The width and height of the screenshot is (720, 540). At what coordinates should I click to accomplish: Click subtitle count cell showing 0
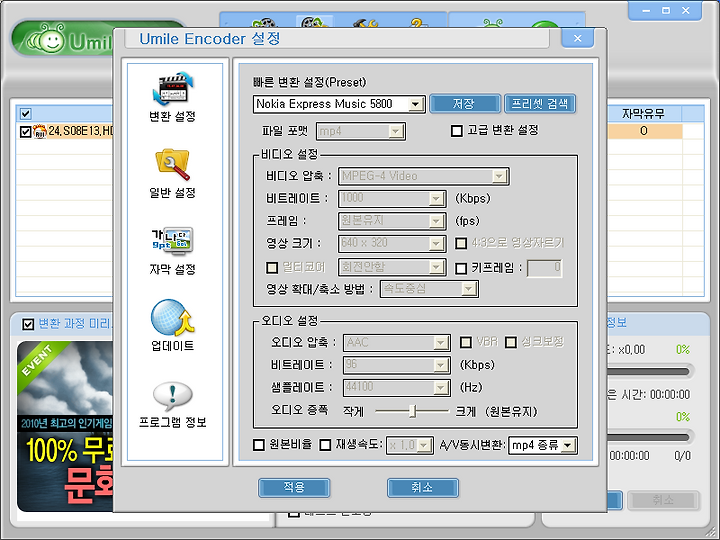(x=644, y=131)
